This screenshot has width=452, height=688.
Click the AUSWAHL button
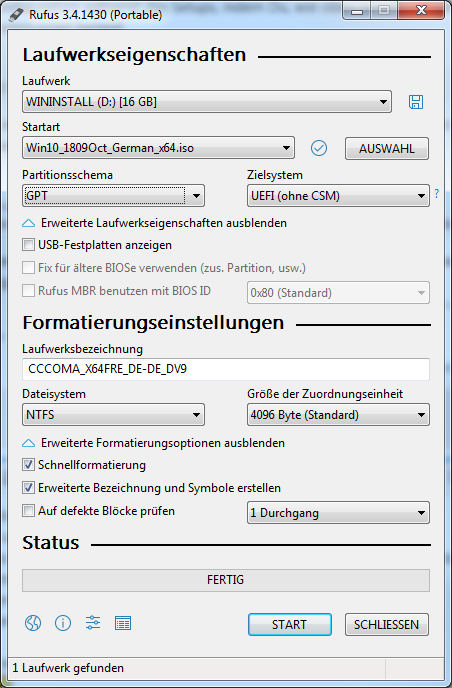[x=387, y=148]
